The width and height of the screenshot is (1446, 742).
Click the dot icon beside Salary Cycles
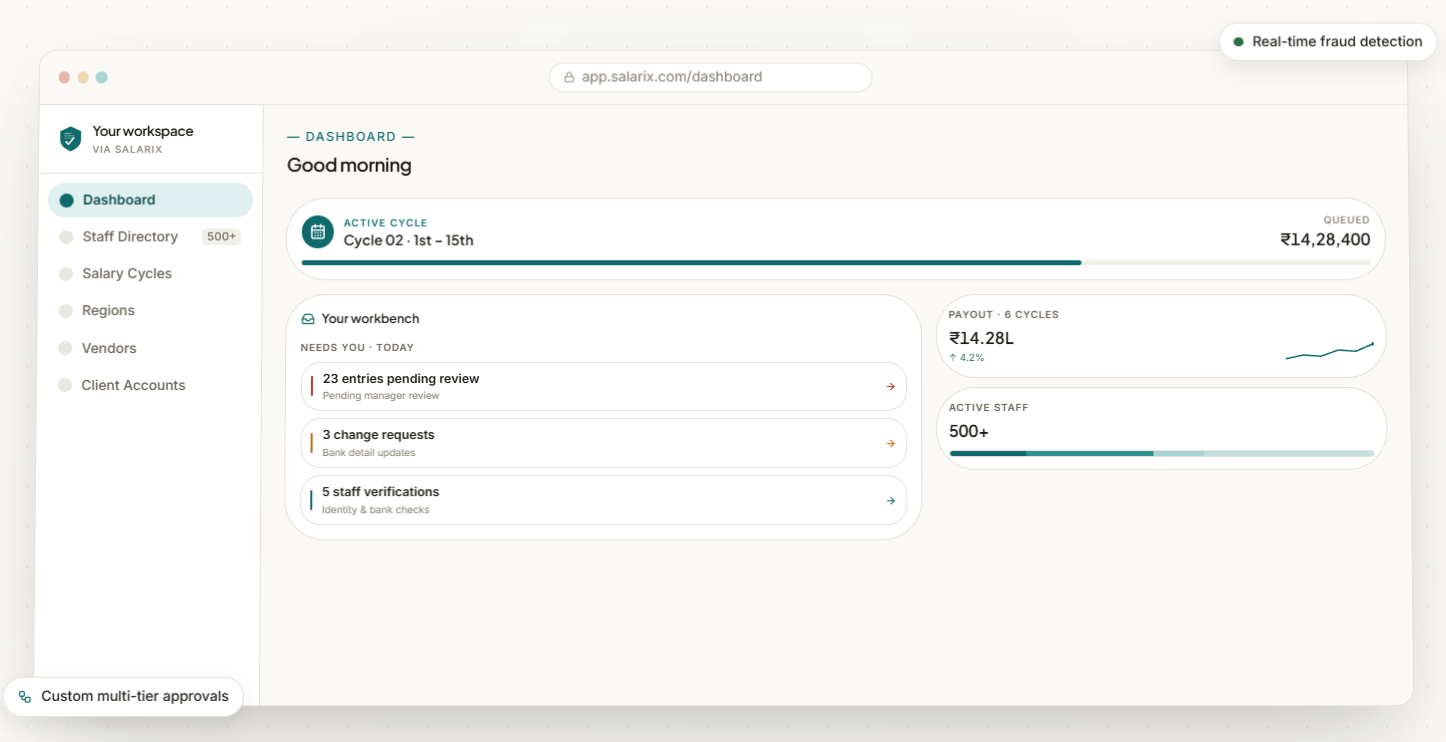click(66, 274)
